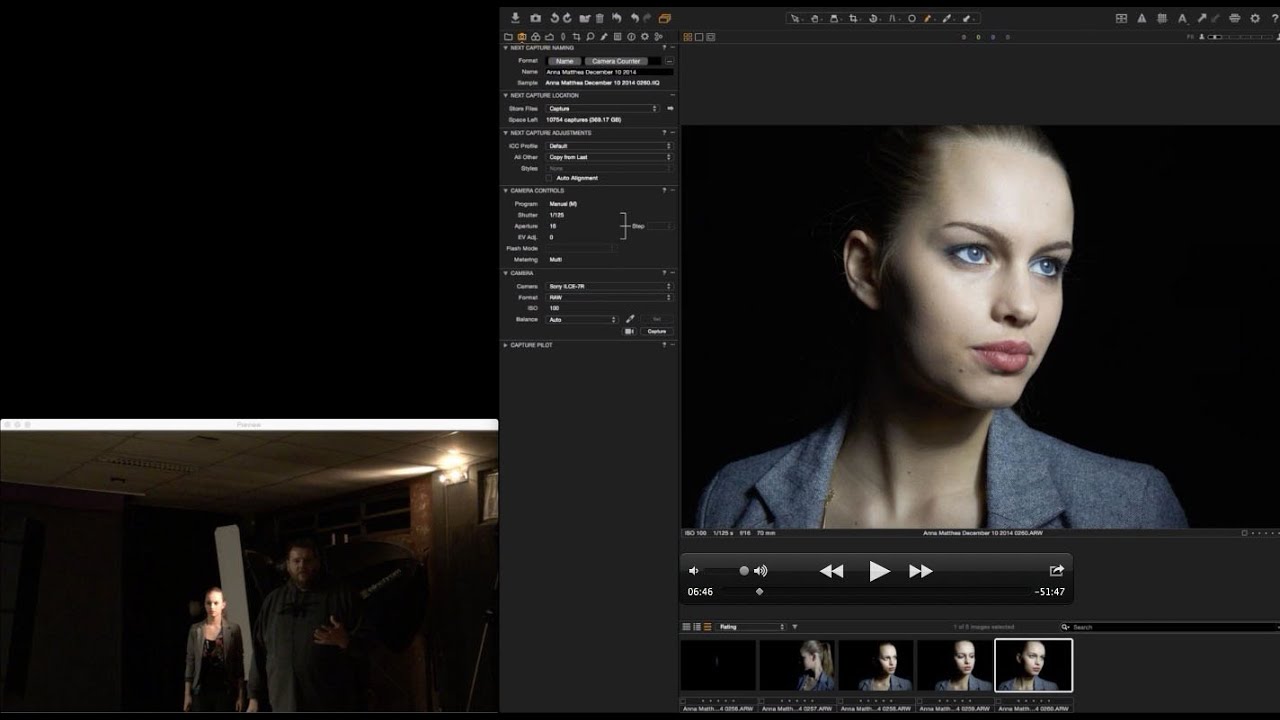1280x720 pixels.
Task: Expand the Capture Pilot panel
Action: coord(505,345)
